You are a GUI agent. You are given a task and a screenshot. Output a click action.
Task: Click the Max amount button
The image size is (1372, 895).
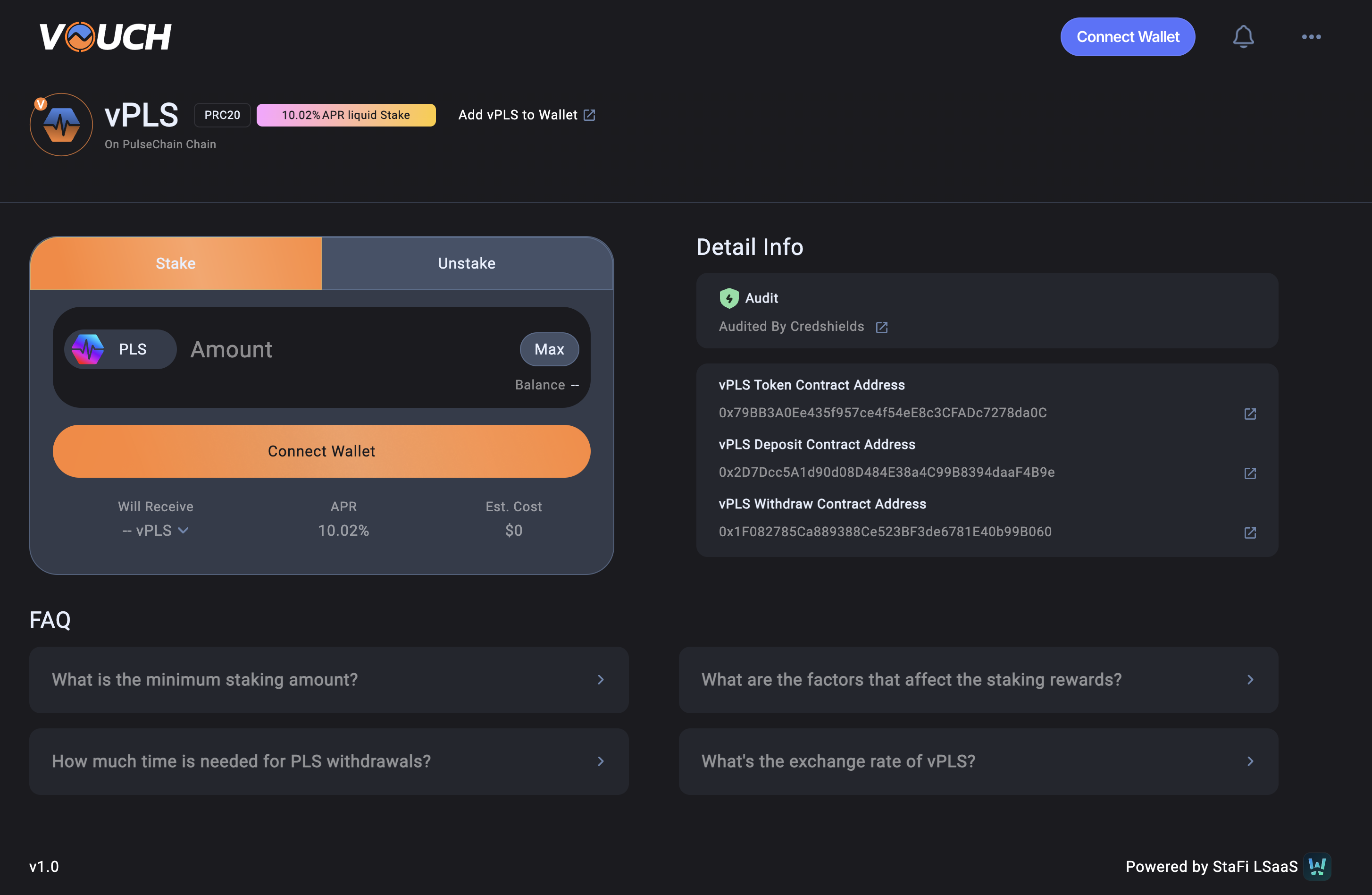point(549,349)
